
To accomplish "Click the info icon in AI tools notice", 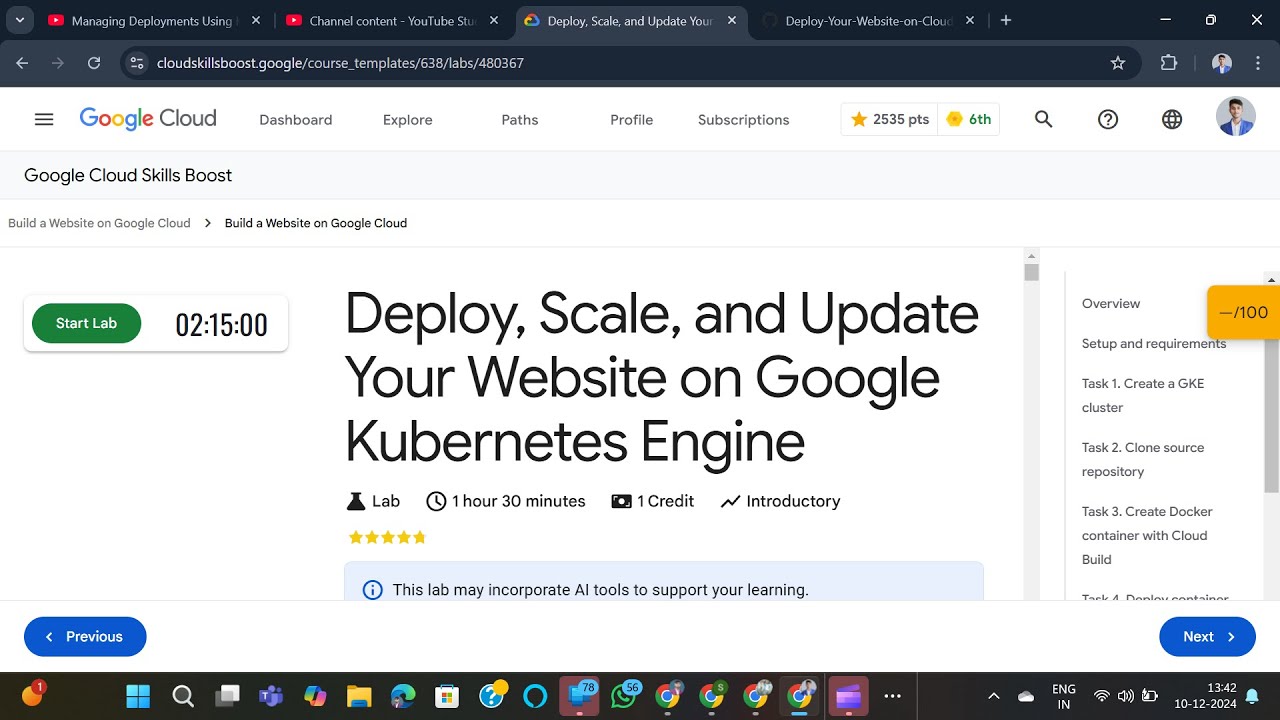I will pos(372,590).
